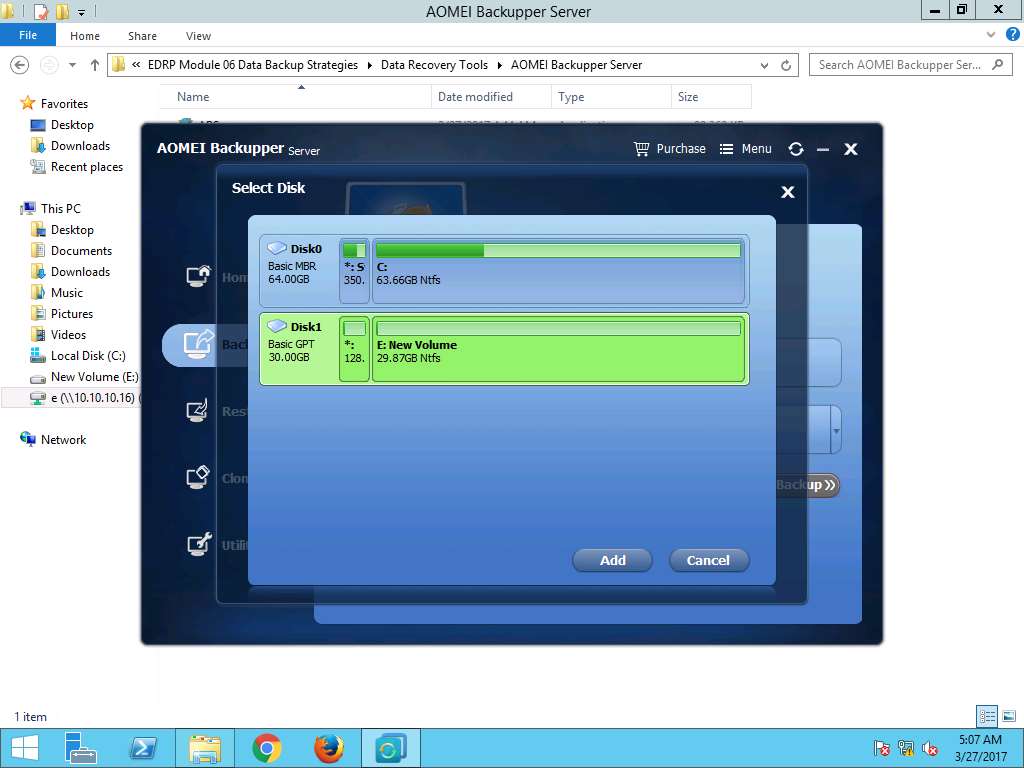Expand breadcrumb arrow after Data Recovery Tools

(500, 65)
